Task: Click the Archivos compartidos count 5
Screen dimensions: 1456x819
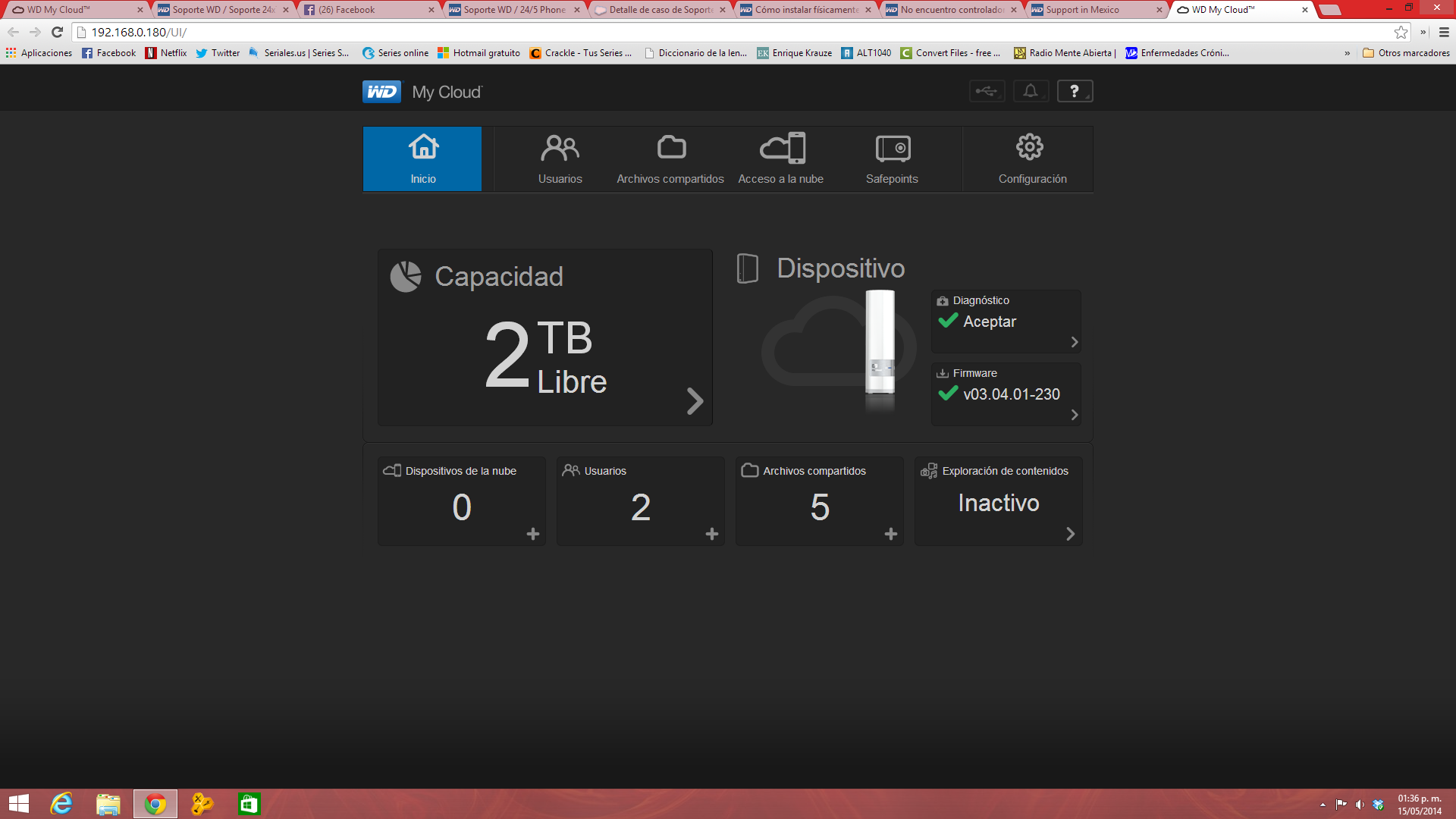Action: click(820, 507)
